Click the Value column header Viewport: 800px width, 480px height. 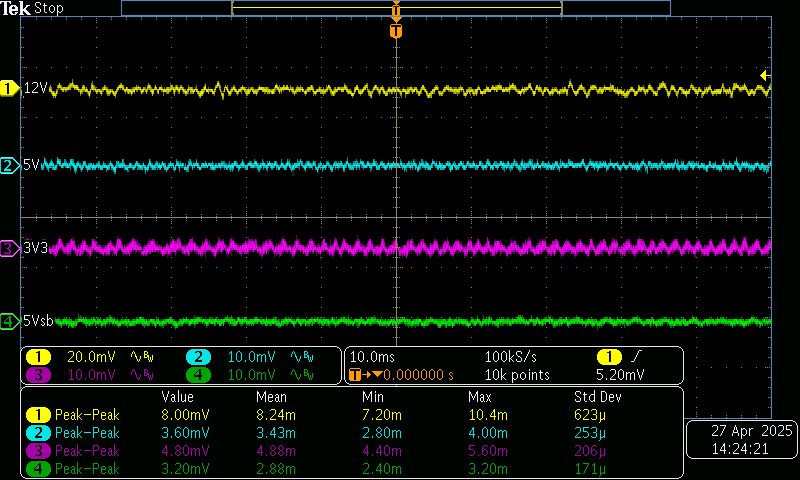[x=178, y=397]
